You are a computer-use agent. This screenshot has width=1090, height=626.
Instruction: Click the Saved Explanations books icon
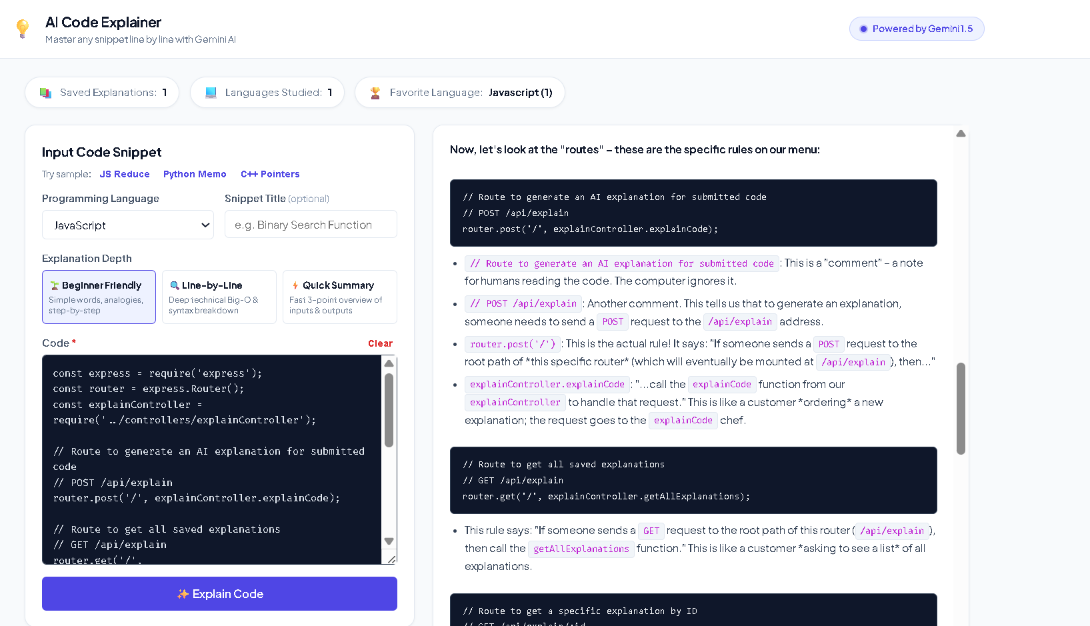click(45, 92)
